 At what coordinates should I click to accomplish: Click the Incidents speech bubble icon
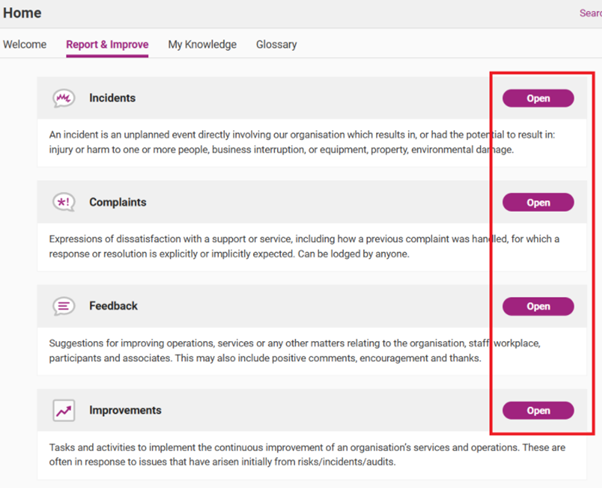(x=63, y=98)
